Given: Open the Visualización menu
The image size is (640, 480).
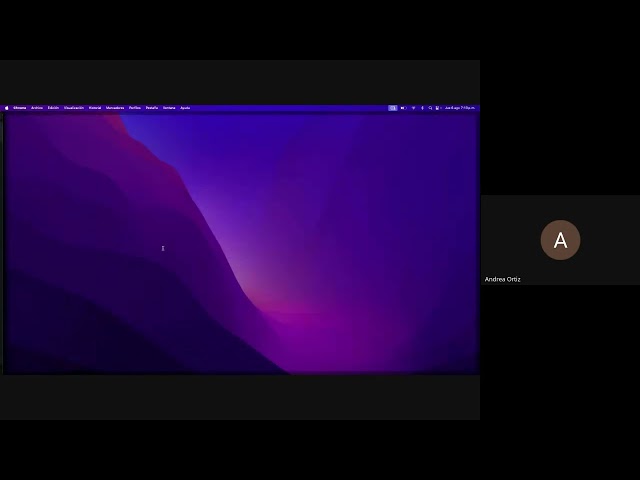Looking at the screenshot, I should 74,108.
